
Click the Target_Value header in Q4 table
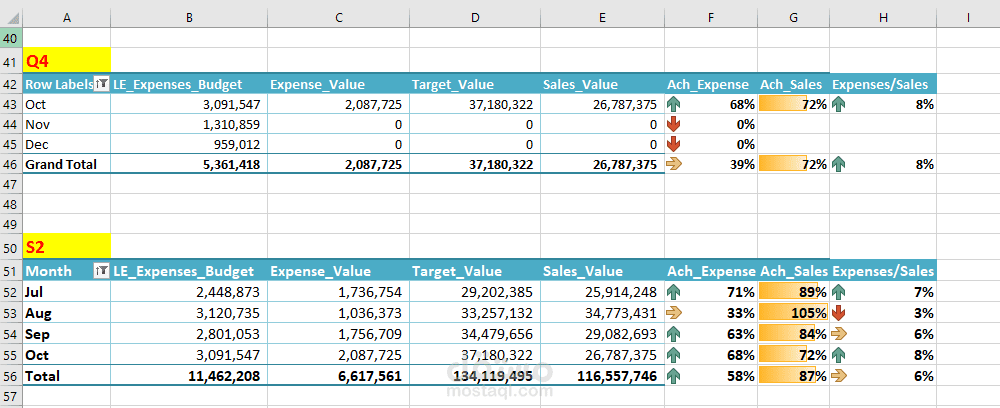[x=447, y=85]
